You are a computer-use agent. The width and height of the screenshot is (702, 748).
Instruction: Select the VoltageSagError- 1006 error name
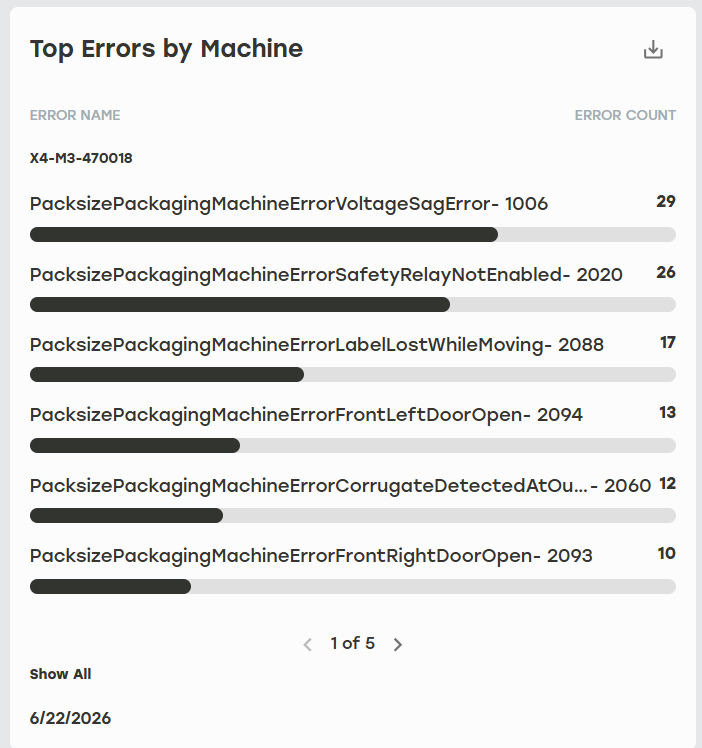tap(289, 204)
